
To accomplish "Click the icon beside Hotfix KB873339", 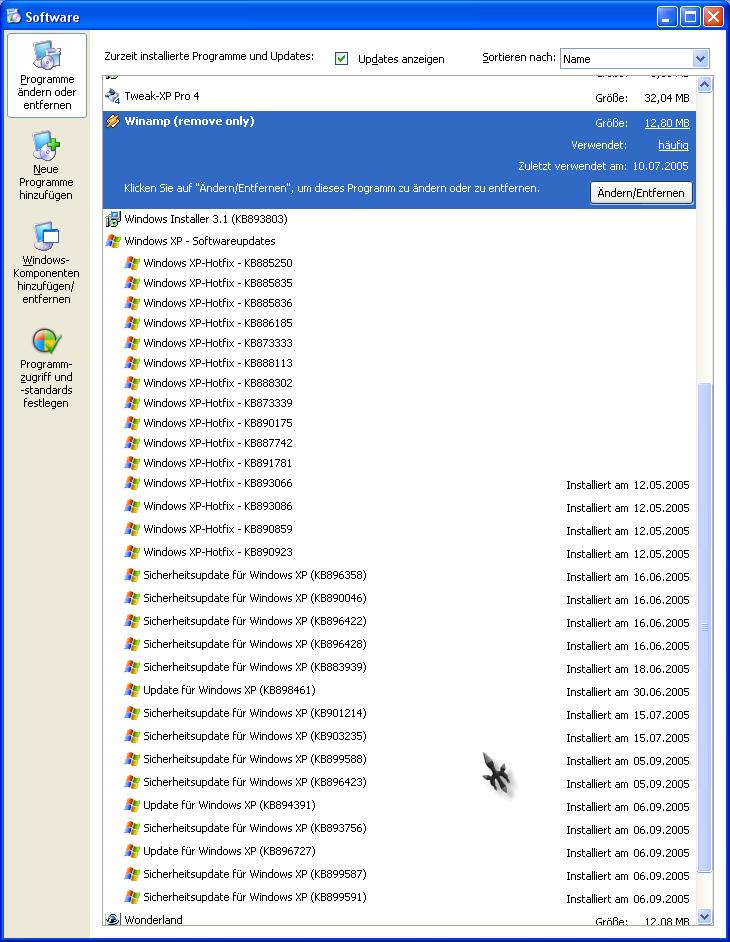I will click(x=132, y=403).
